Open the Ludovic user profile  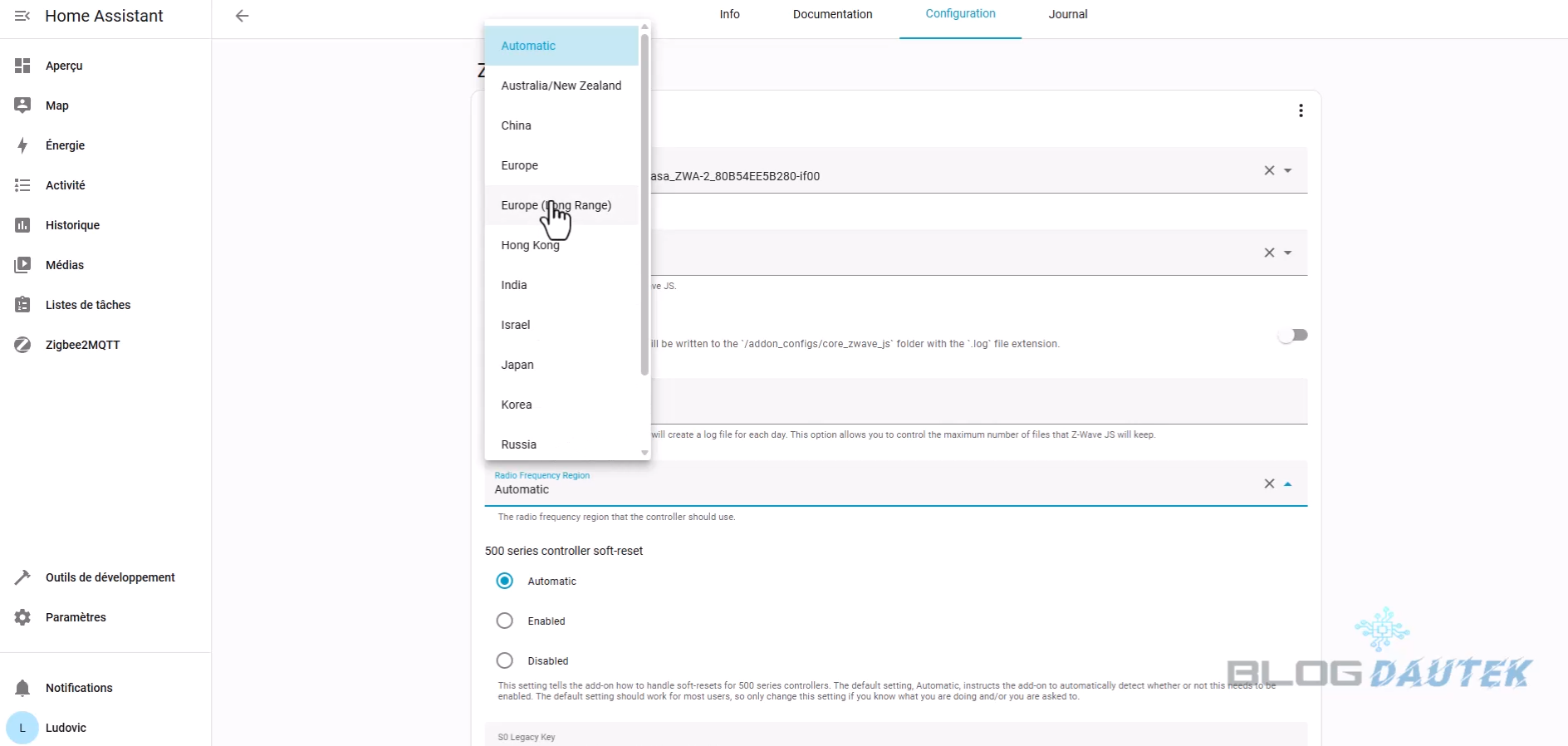66,728
